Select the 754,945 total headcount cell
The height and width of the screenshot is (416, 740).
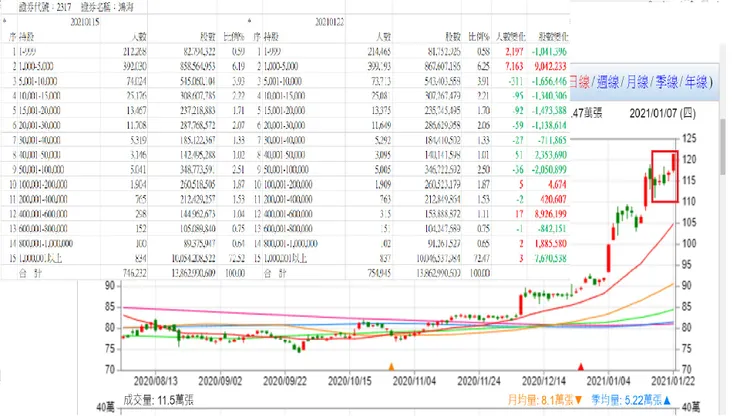pyautogui.click(x=379, y=273)
